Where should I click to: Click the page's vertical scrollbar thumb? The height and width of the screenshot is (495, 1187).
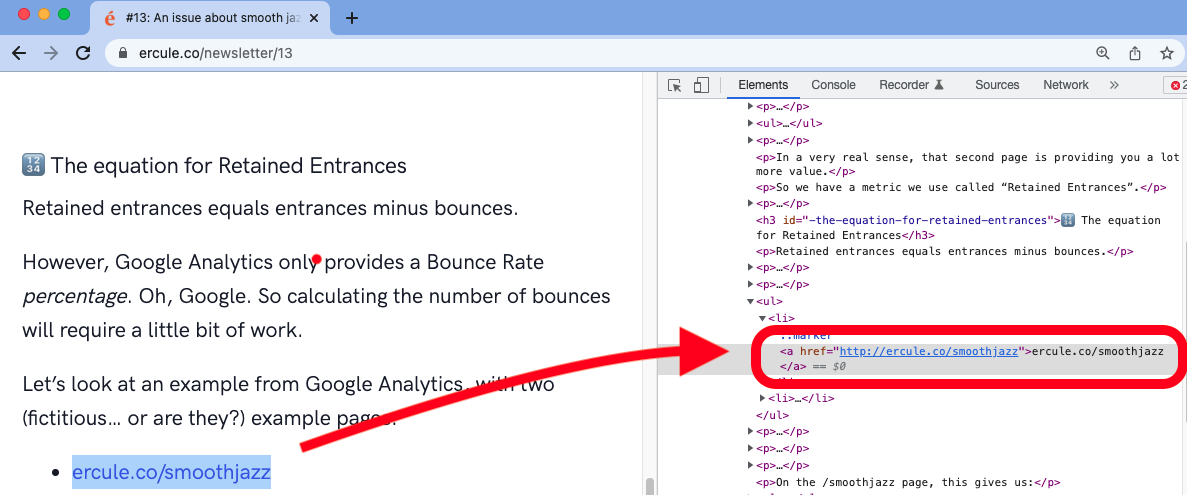pos(649,485)
